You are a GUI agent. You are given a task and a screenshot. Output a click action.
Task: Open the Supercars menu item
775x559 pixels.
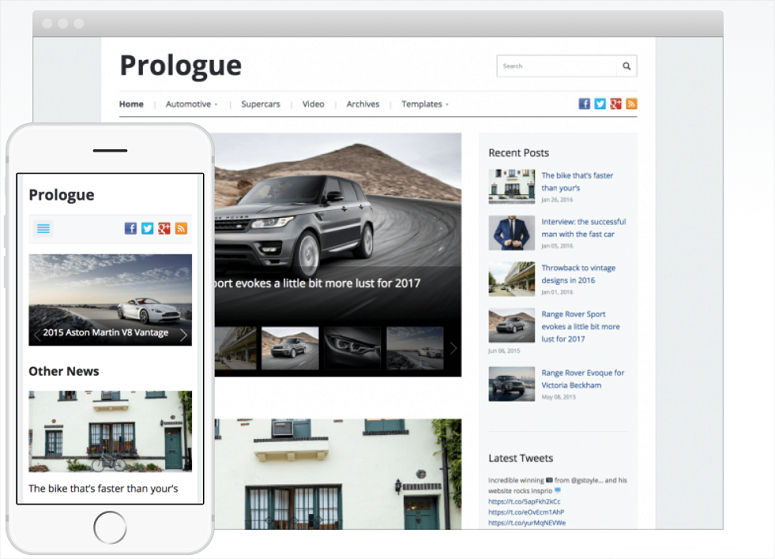pyautogui.click(x=260, y=104)
